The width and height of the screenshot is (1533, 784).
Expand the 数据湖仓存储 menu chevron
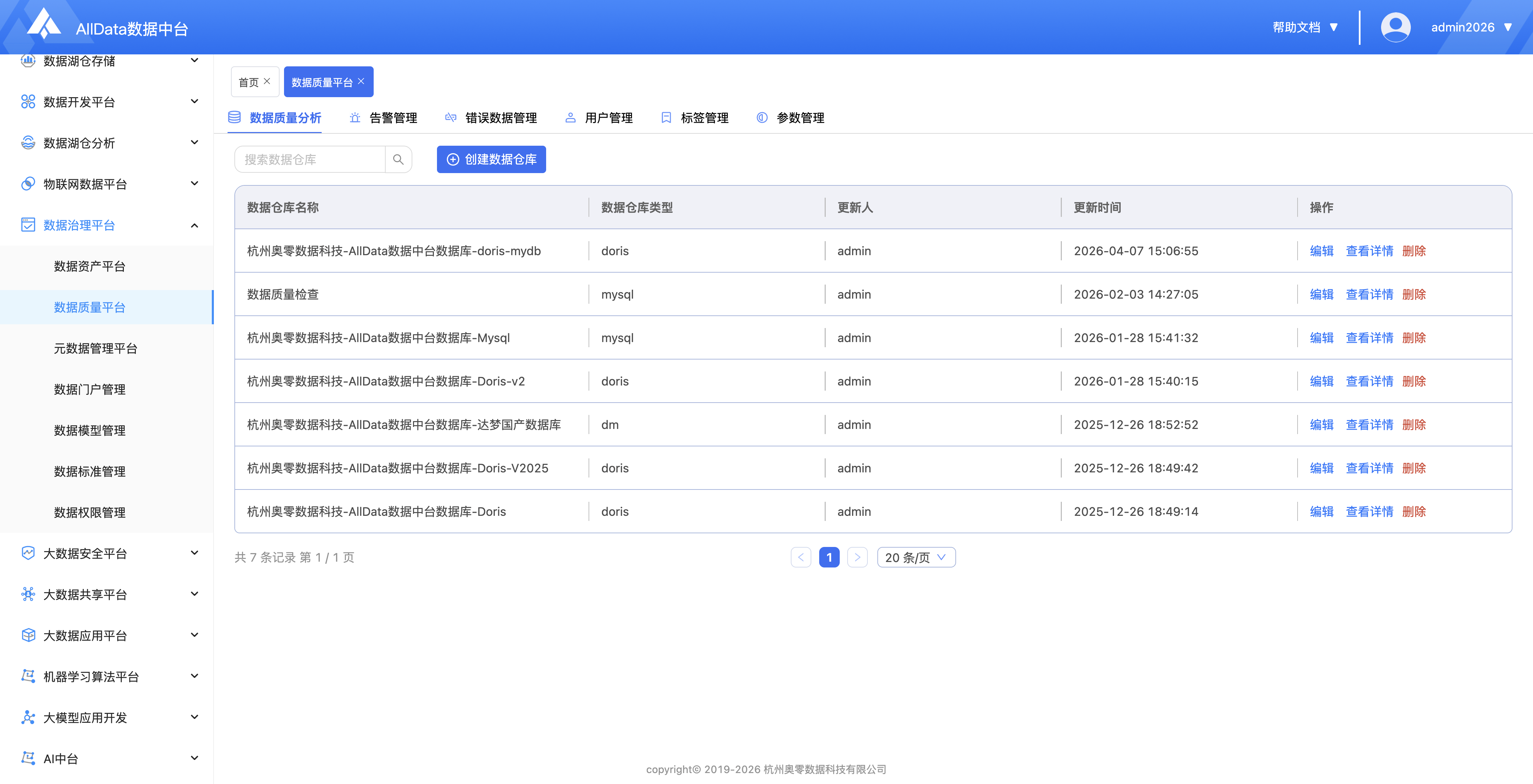194,61
